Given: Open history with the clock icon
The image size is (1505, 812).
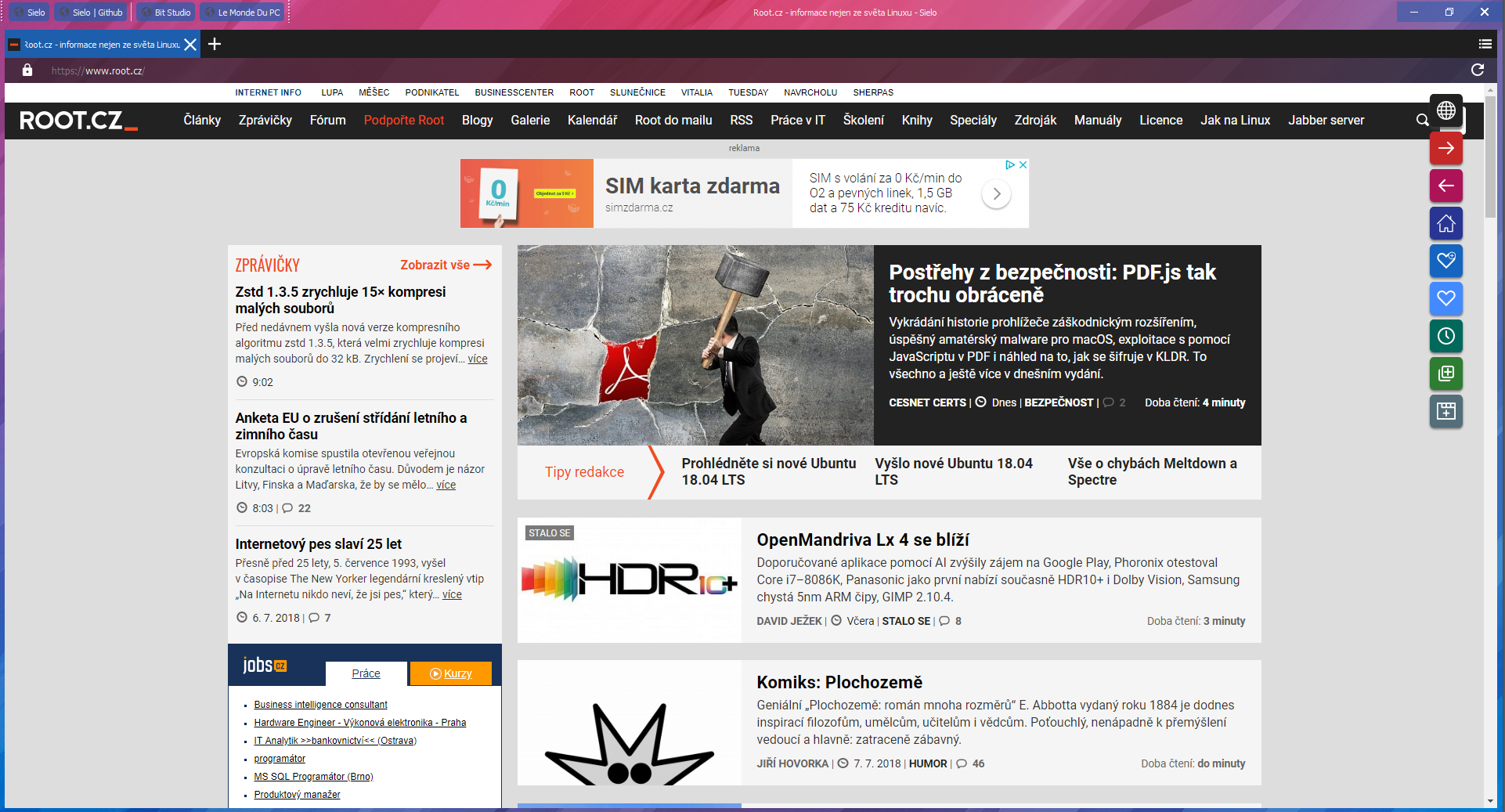Looking at the screenshot, I should pyautogui.click(x=1445, y=336).
